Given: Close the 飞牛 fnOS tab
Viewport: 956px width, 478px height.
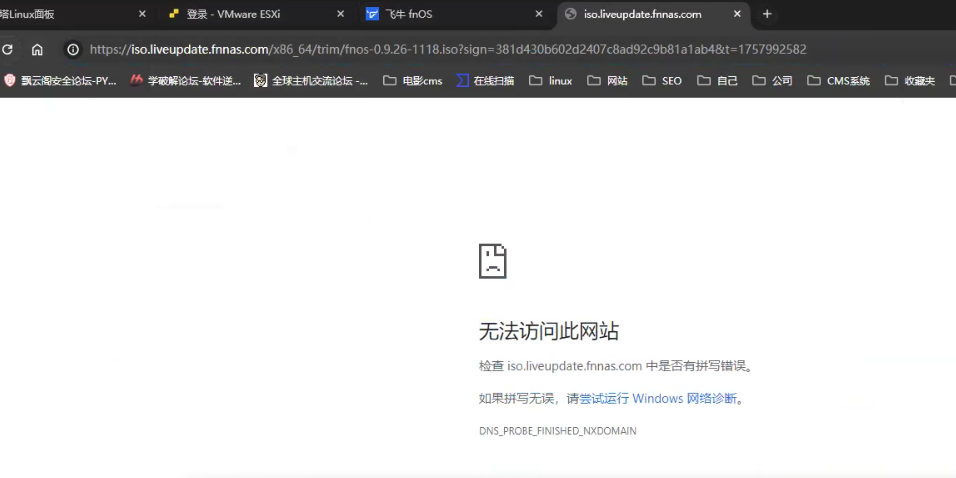Looking at the screenshot, I should [x=538, y=14].
